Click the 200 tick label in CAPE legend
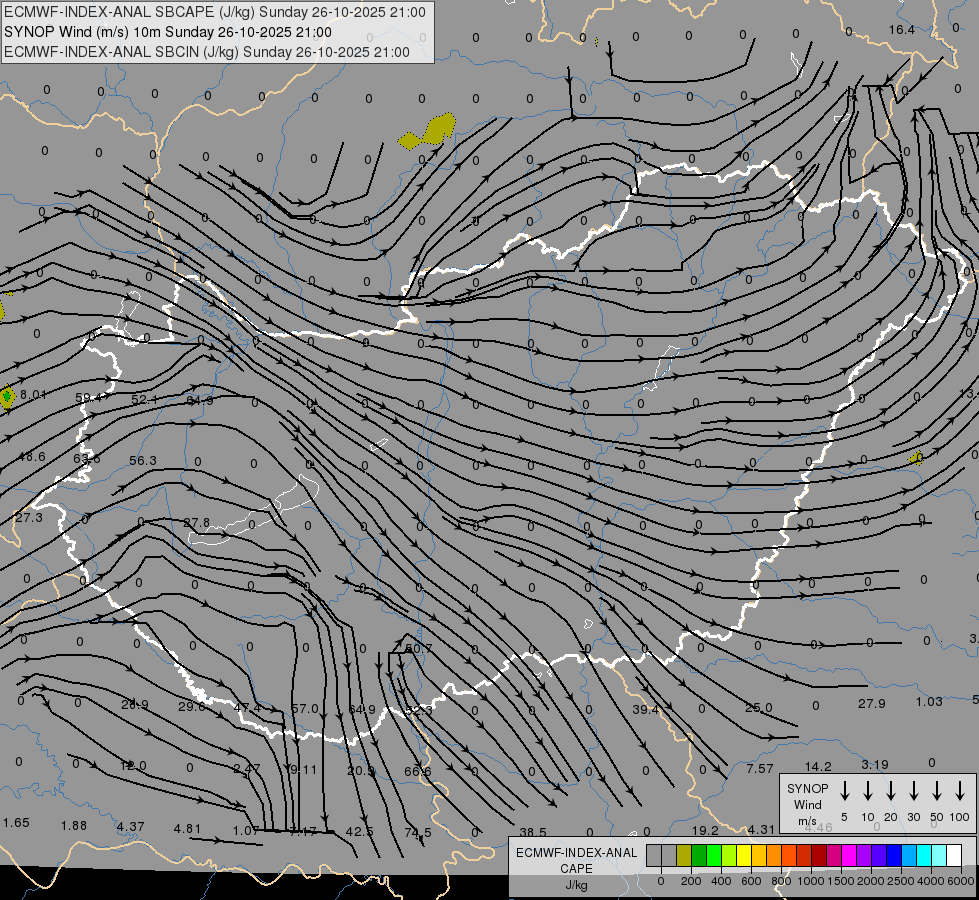This screenshot has height=900, width=979. coord(691,881)
